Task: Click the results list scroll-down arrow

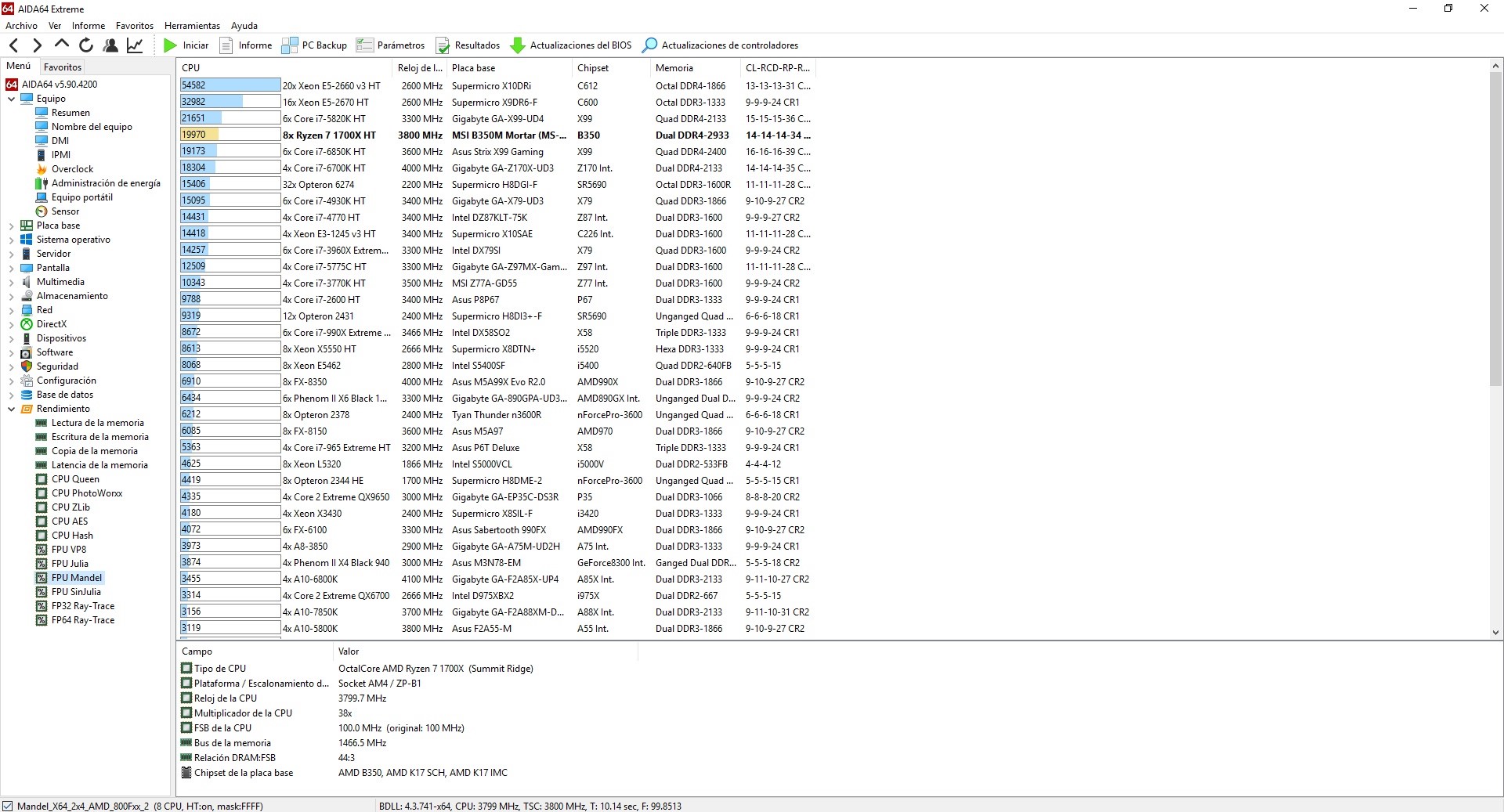Action: pos(1495,632)
